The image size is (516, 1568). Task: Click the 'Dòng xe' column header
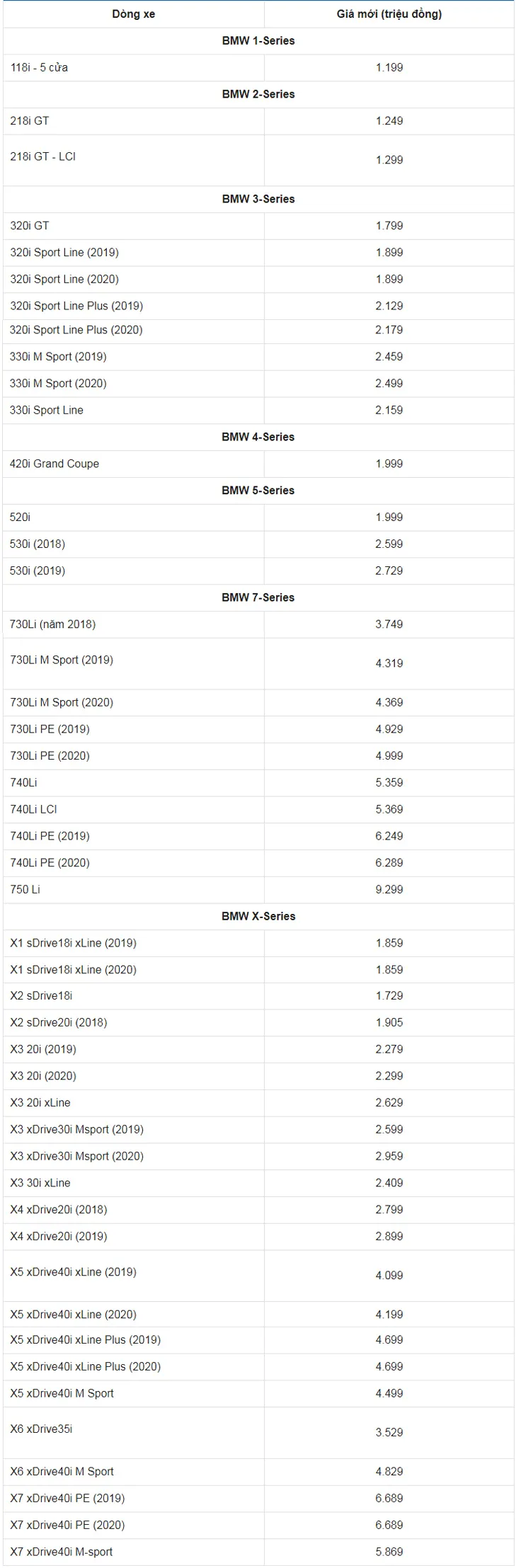133,14
